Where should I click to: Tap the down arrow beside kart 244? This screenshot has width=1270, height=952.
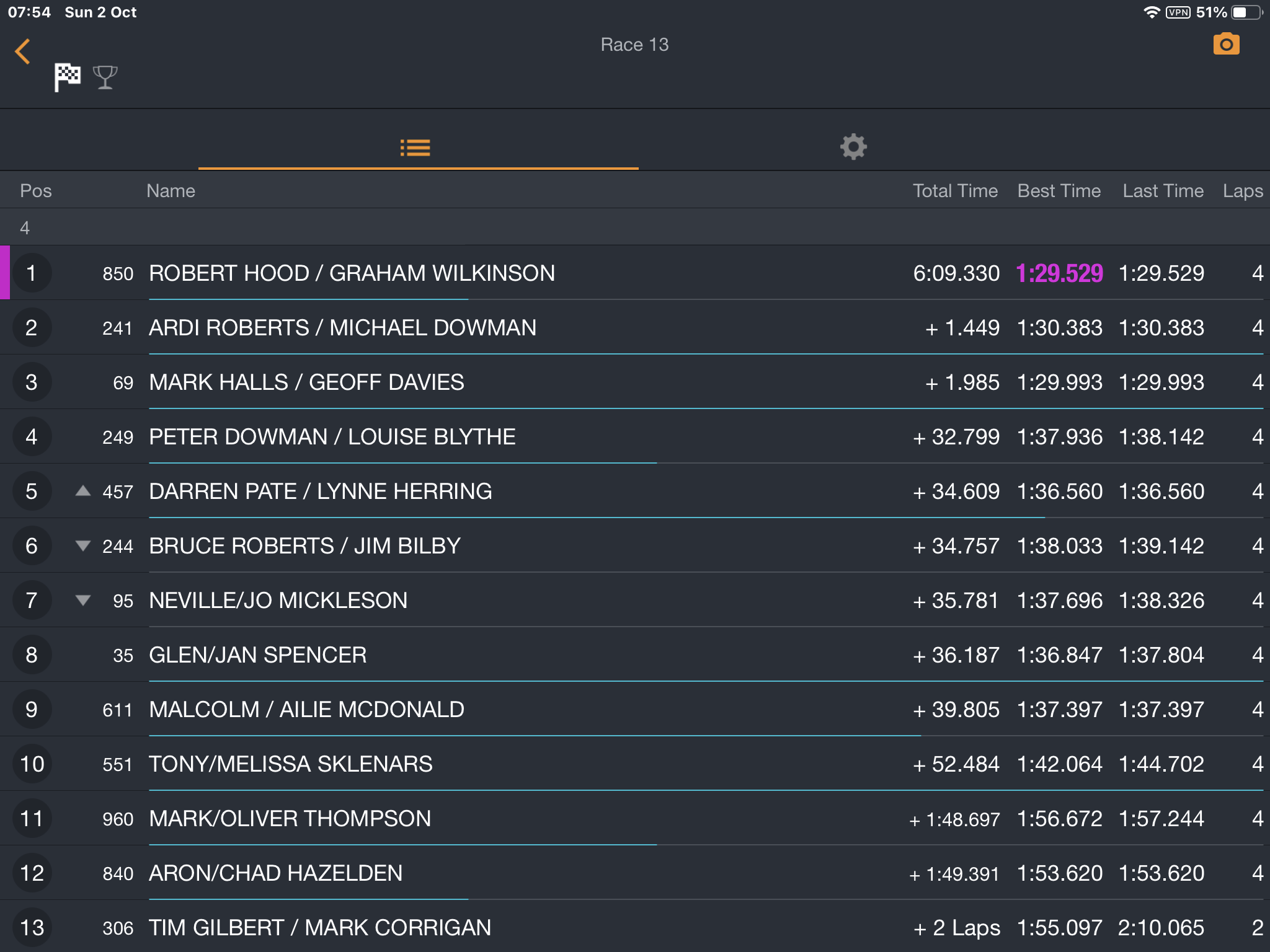(82, 546)
